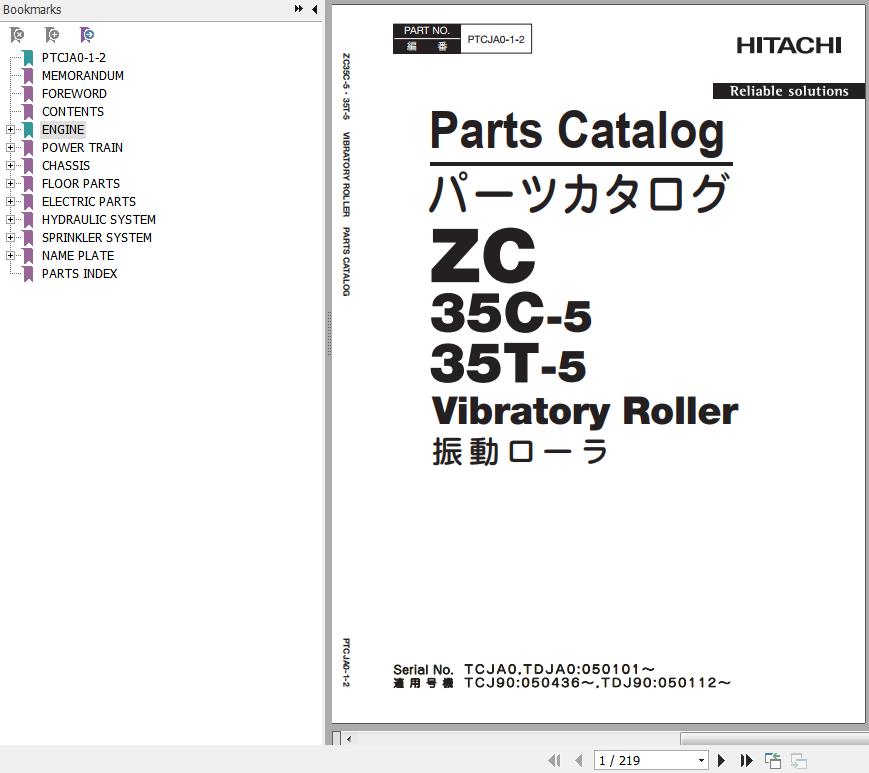This screenshot has width=869, height=773.
Task: Select the FLOOR PARTS bookmark label
Action: click(80, 183)
